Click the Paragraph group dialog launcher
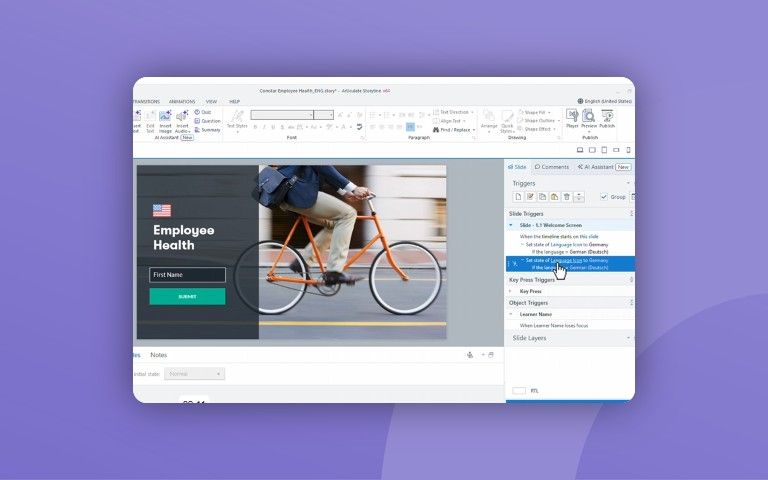 point(474,138)
